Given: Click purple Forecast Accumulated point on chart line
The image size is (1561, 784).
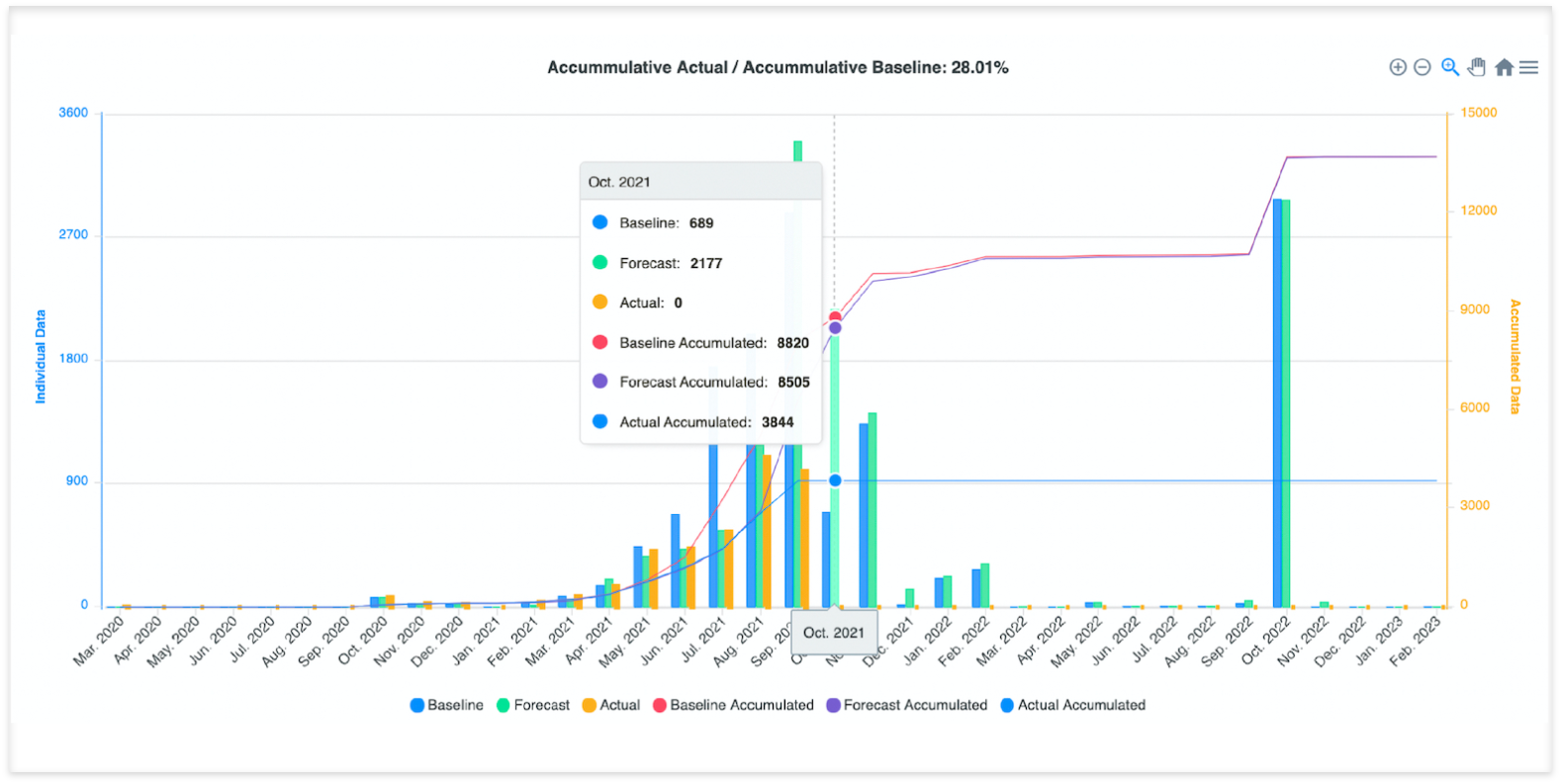Looking at the screenshot, I should click(x=835, y=328).
